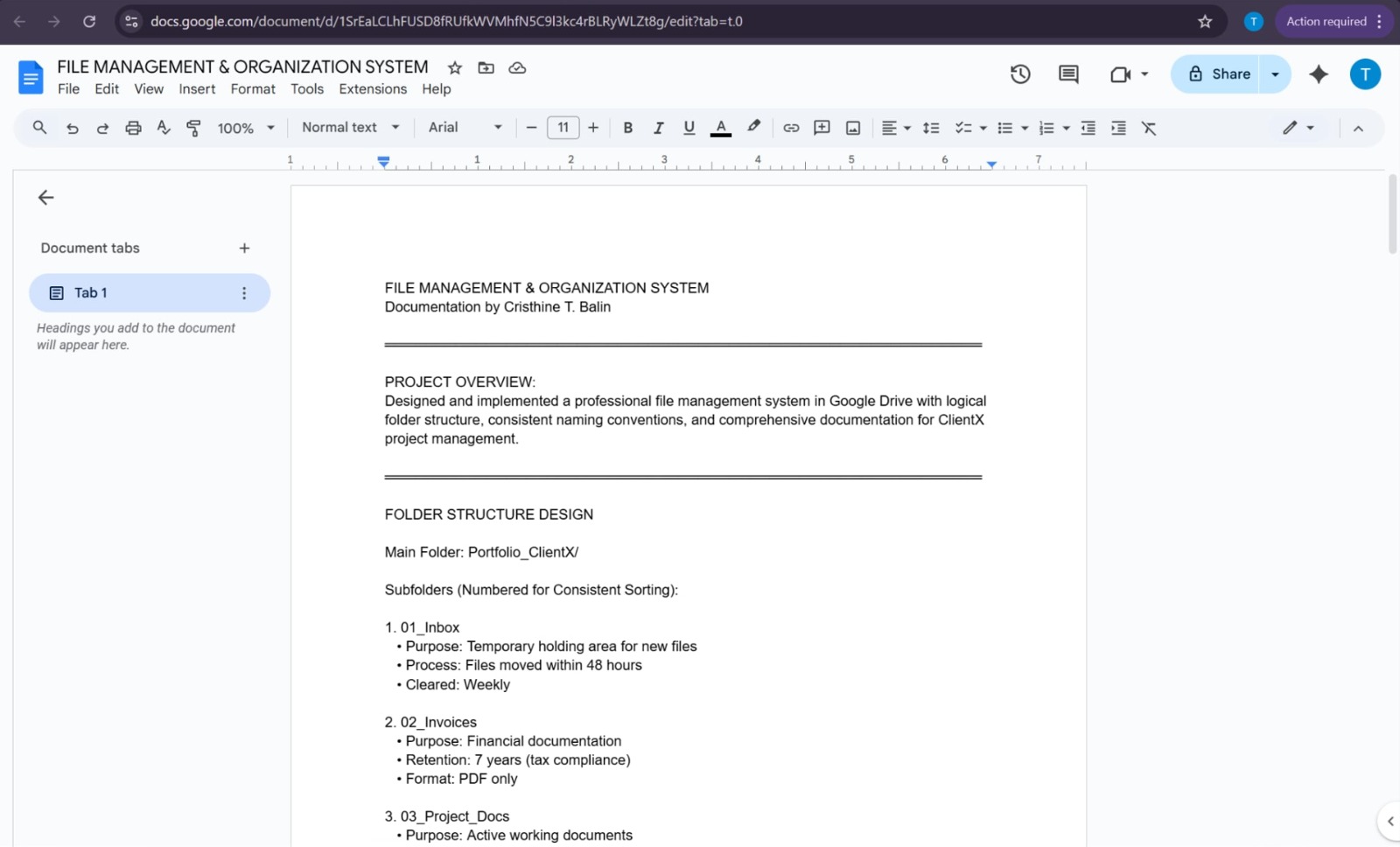Open the Google account avatar
Screen dimensions: 1400x847
click(1365, 74)
